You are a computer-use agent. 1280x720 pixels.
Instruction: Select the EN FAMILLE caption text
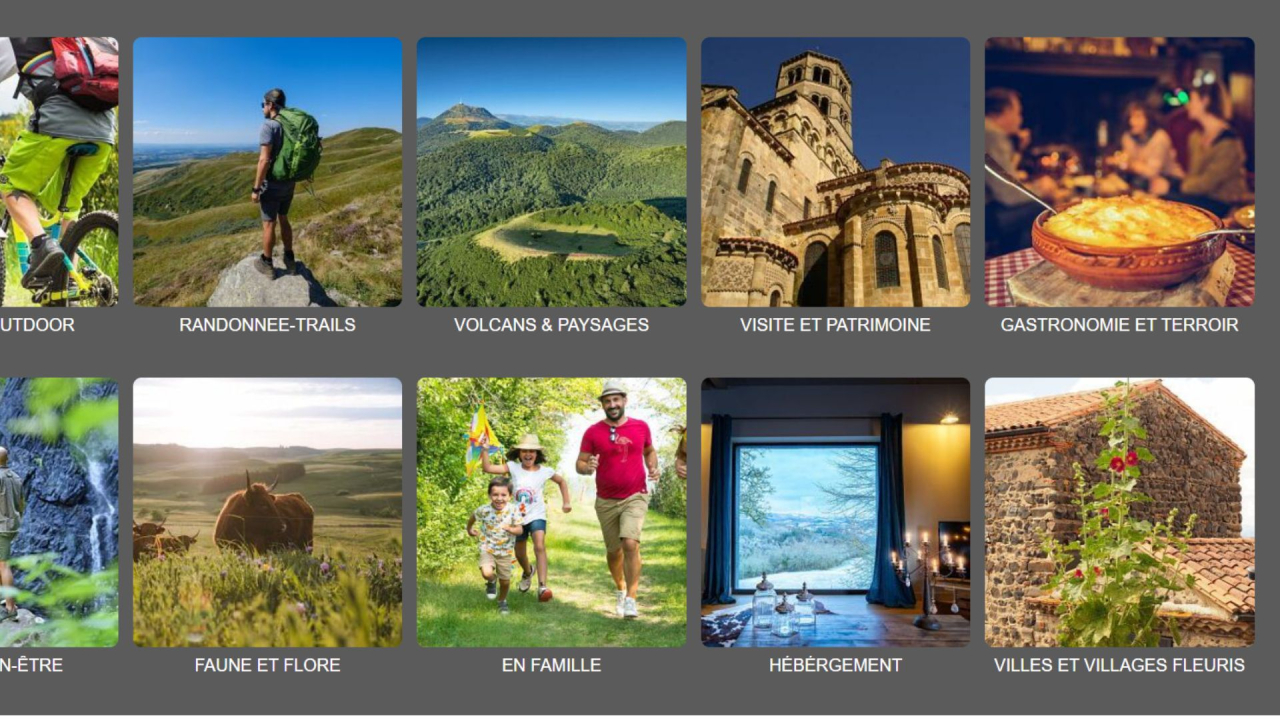[x=551, y=665]
